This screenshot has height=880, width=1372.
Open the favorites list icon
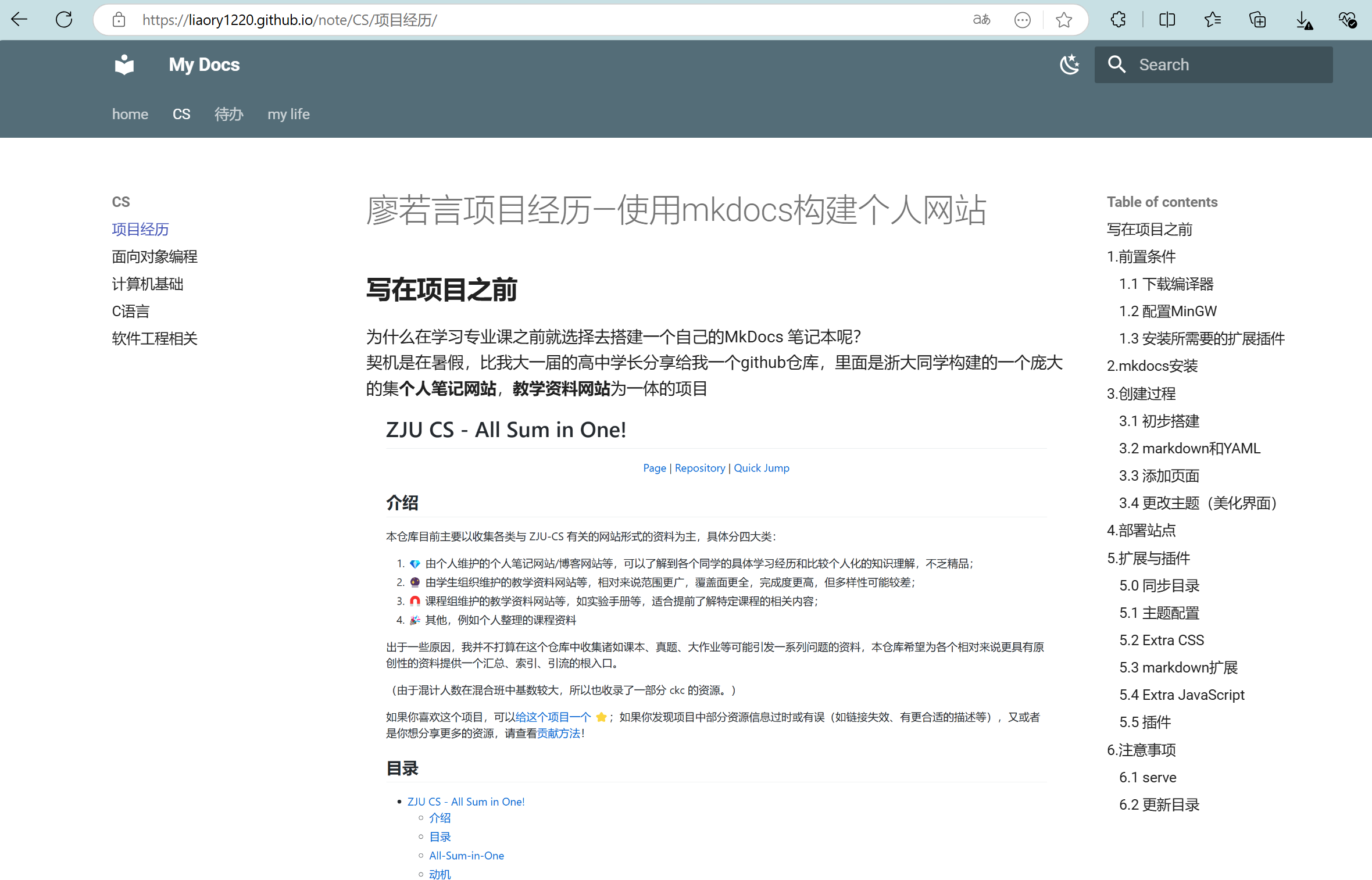click(1212, 20)
